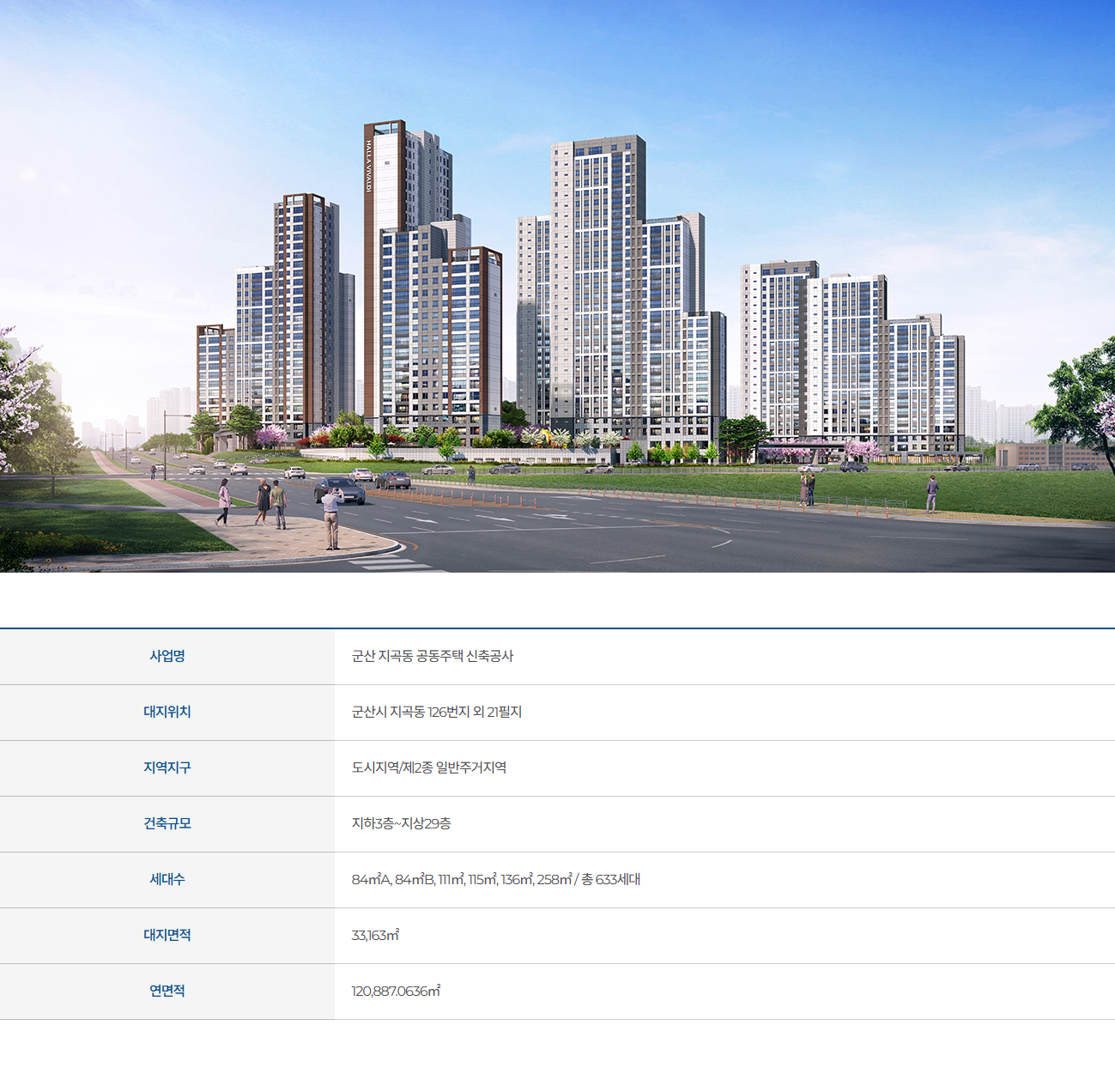
Task: Click the apartment complex rendering image
Action: tap(557, 286)
